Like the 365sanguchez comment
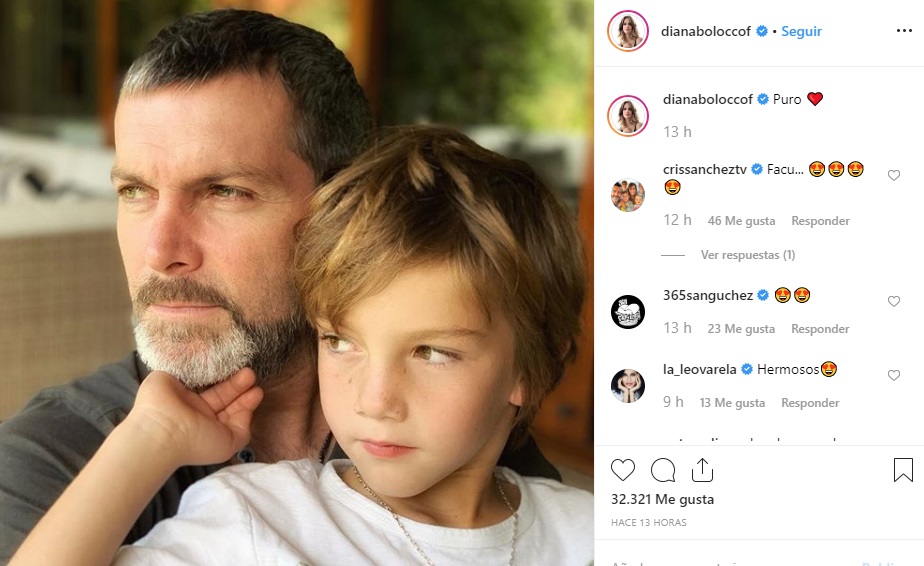This screenshot has height=566, width=924. (x=894, y=301)
